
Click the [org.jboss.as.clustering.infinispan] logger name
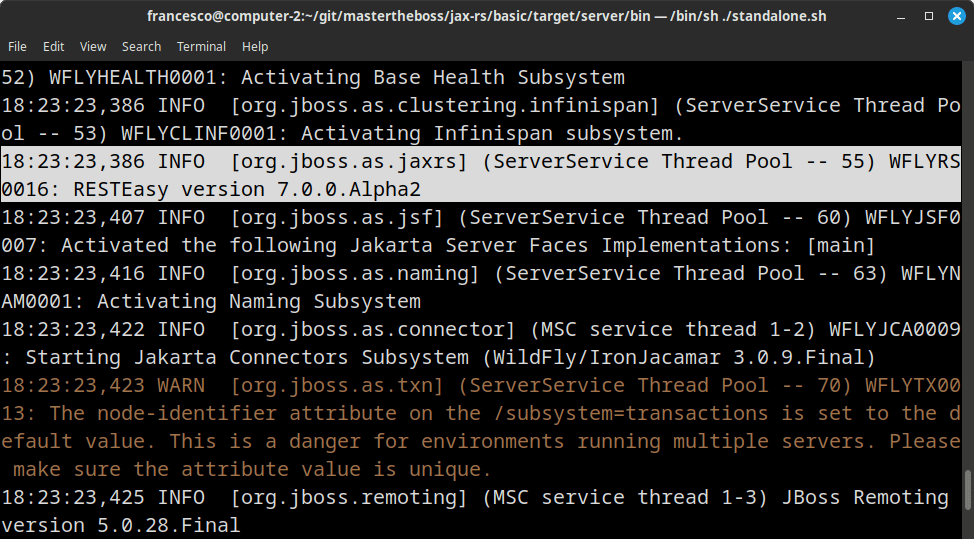tap(444, 105)
